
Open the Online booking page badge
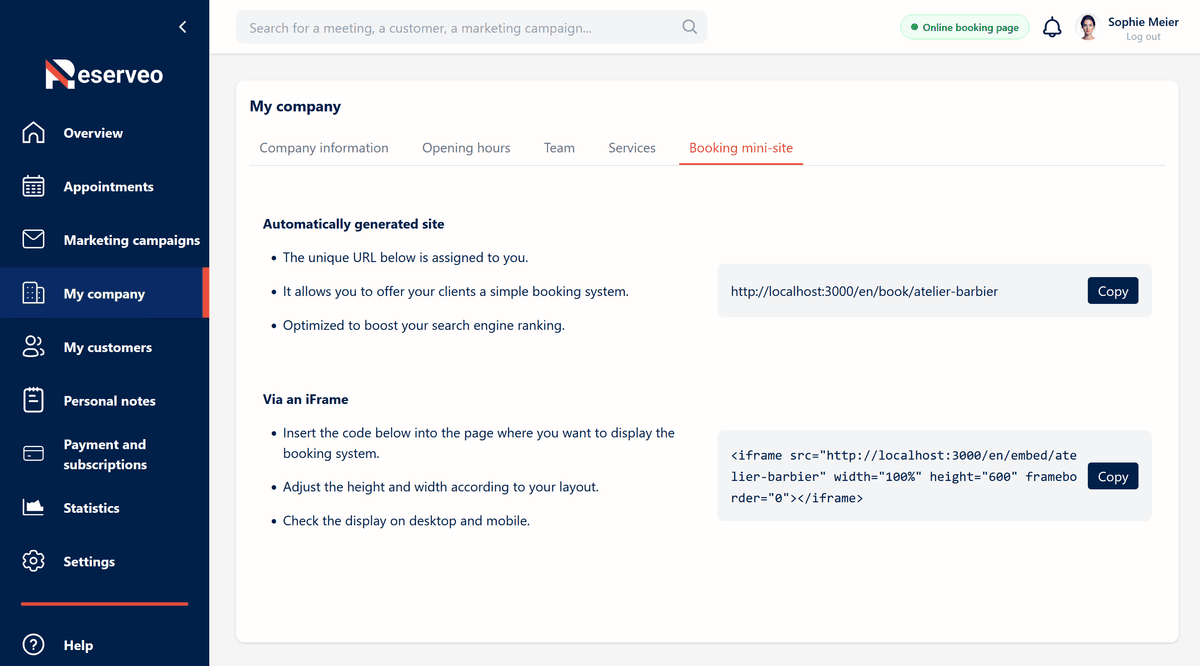(x=965, y=28)
